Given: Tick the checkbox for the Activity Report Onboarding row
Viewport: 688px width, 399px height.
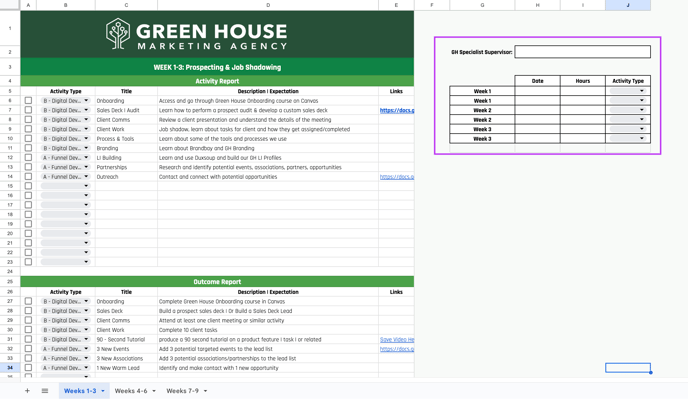Looking at the screenshot, I should click(29, 101).
